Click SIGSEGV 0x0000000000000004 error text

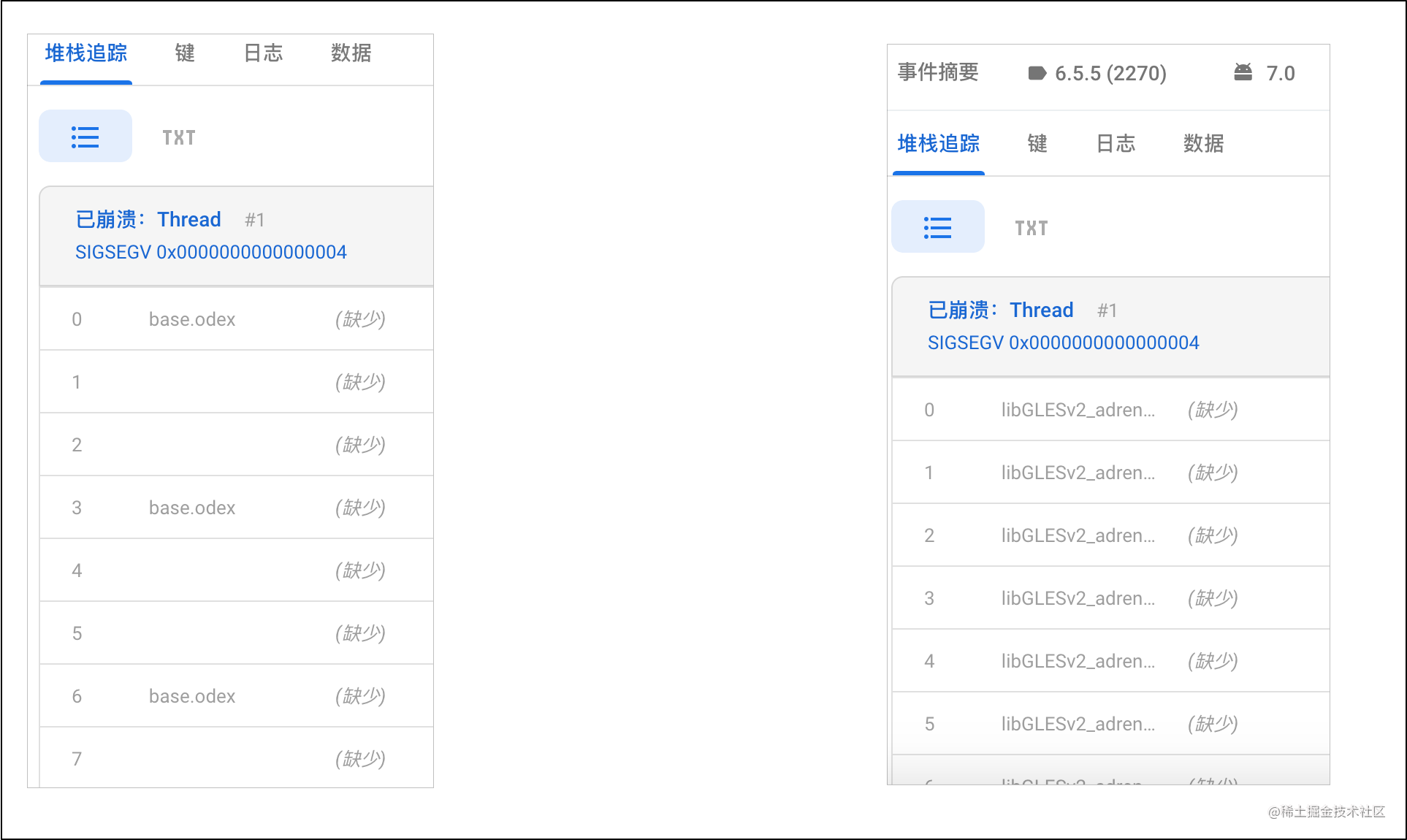(211, 252)
